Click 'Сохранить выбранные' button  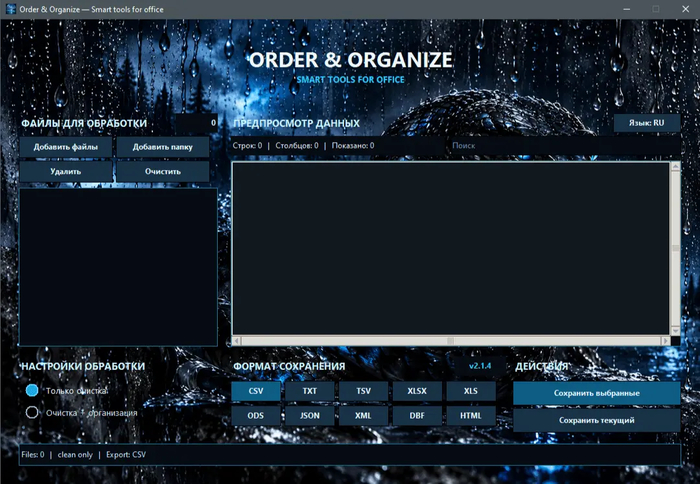596,393
